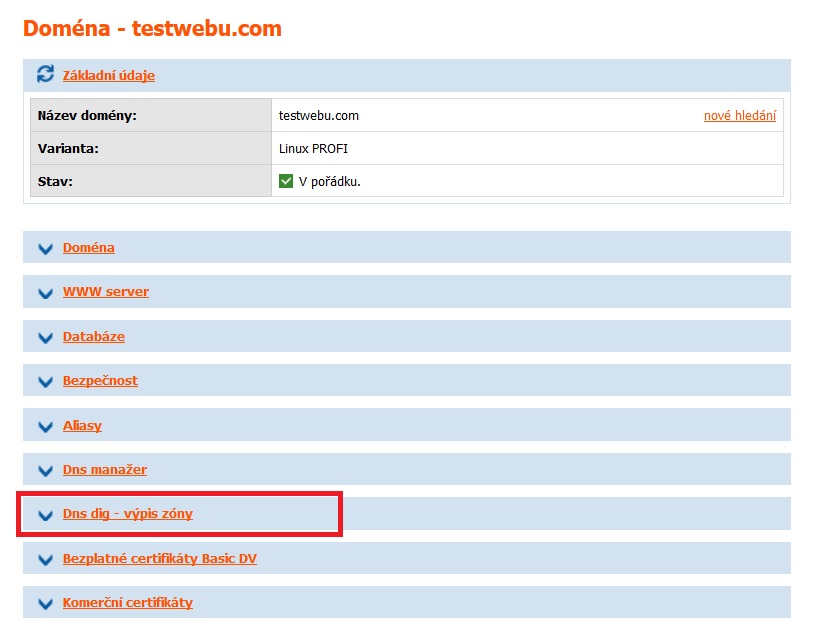Open the Doména section link
Viewport: 818px width, 644px height.
[88, 247]
